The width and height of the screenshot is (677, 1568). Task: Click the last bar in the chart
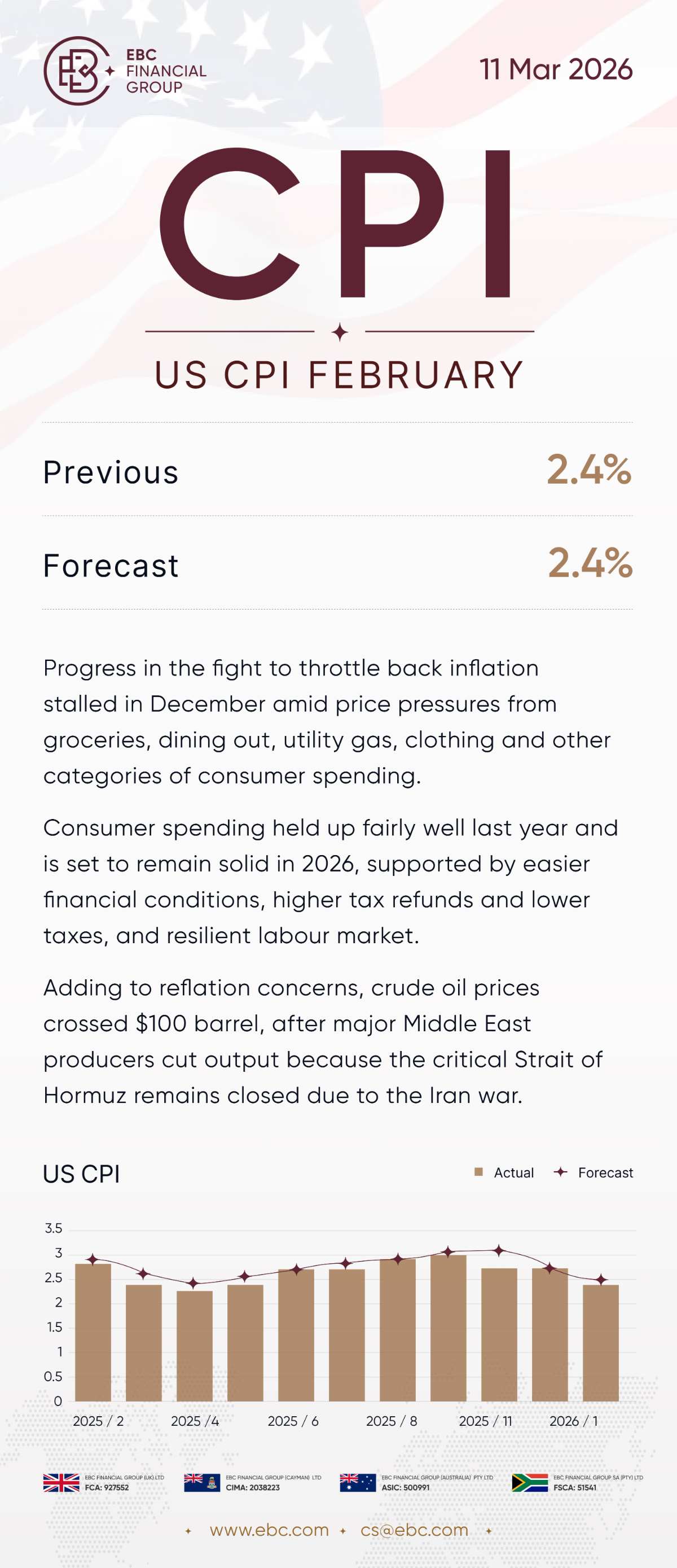(600, 1343)
